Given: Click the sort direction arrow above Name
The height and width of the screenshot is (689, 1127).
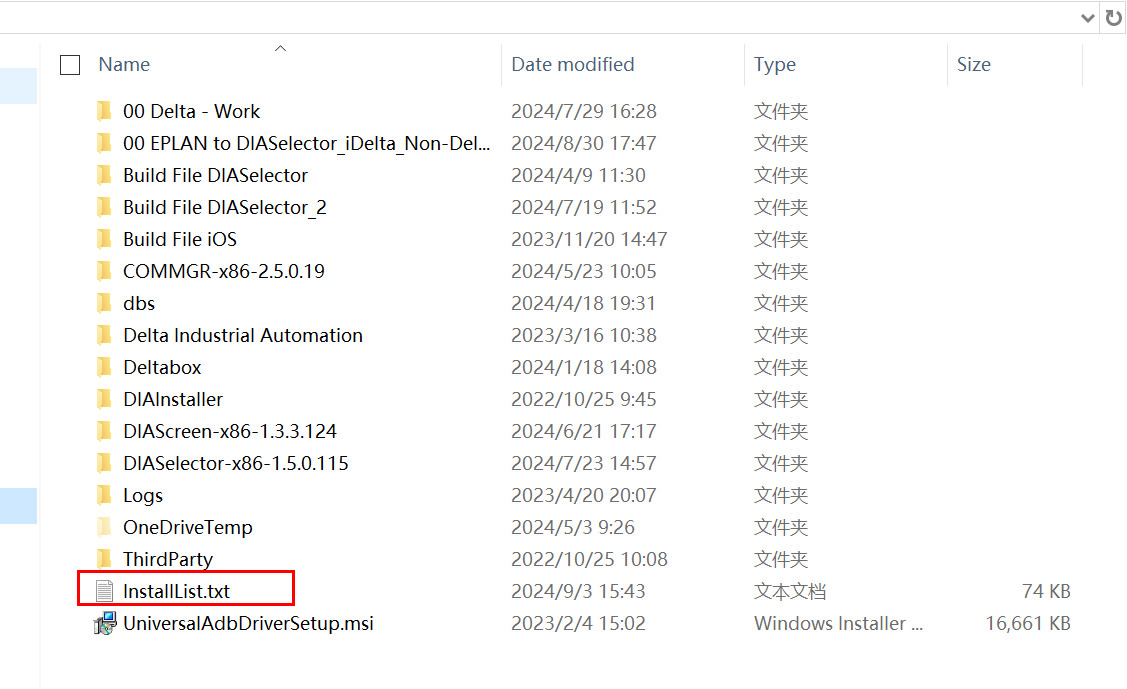Looking at the screenshot, I should click(x=281, y=47).
